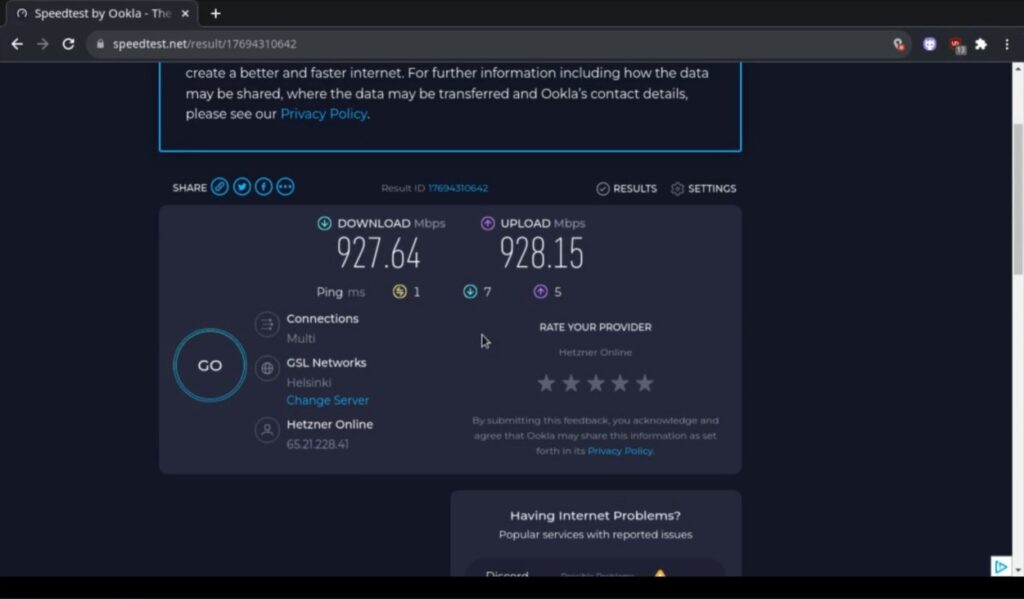Click the "Hetzner Online" provider name by the IP address
This screenshot has height=599, width=1024.
[330, 424]
